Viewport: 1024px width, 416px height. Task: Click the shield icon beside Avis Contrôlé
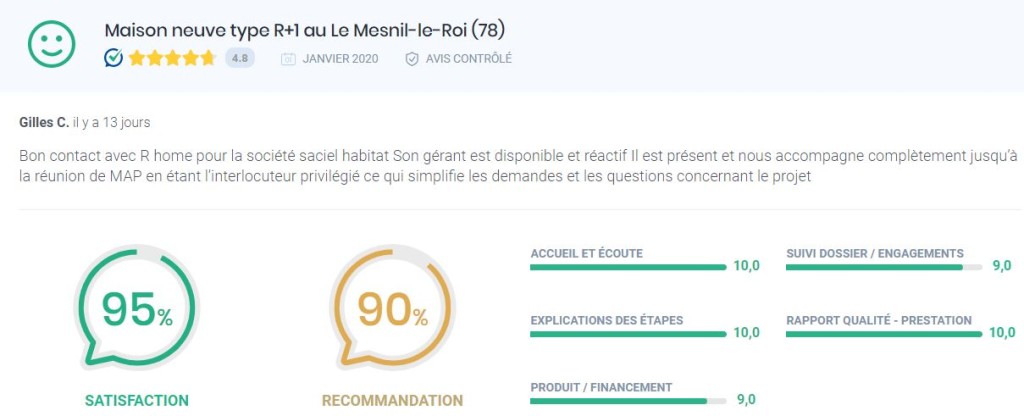point(411,59)
